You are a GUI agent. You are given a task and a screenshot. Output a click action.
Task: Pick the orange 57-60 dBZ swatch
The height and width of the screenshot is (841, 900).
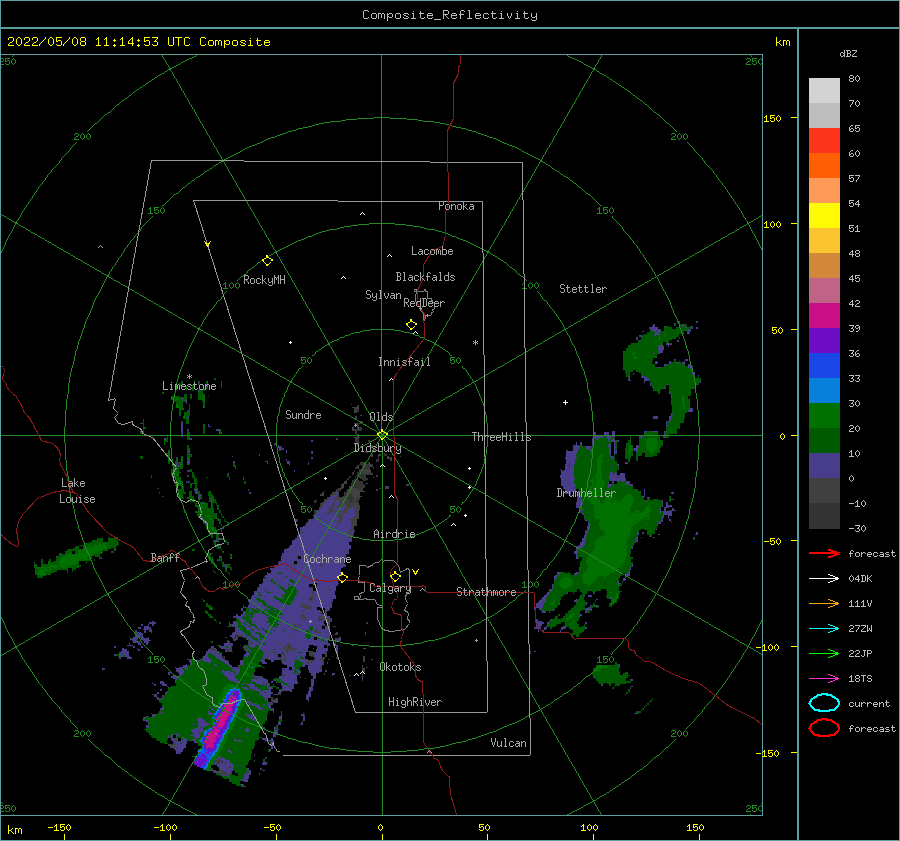click(824, 166)
